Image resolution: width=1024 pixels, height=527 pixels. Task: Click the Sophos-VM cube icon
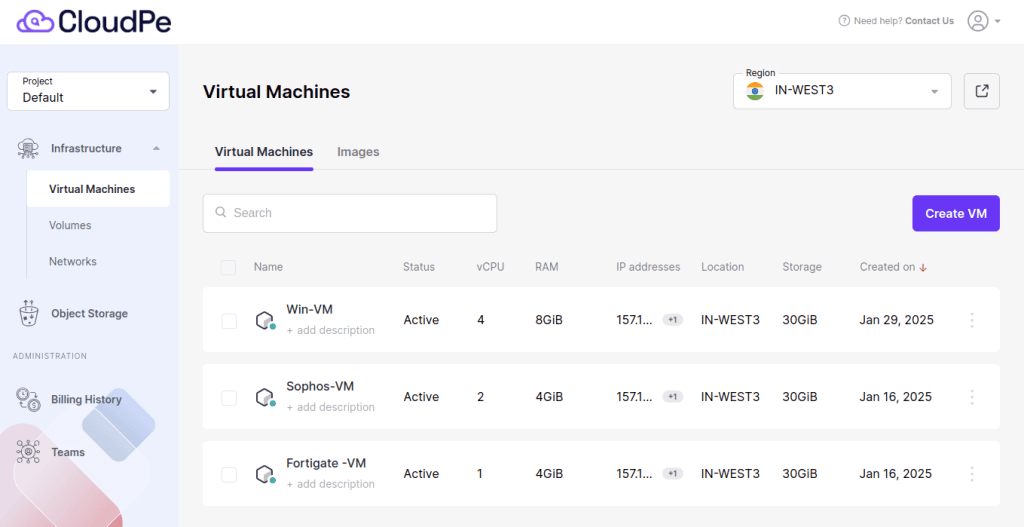(x=264, y=397)
